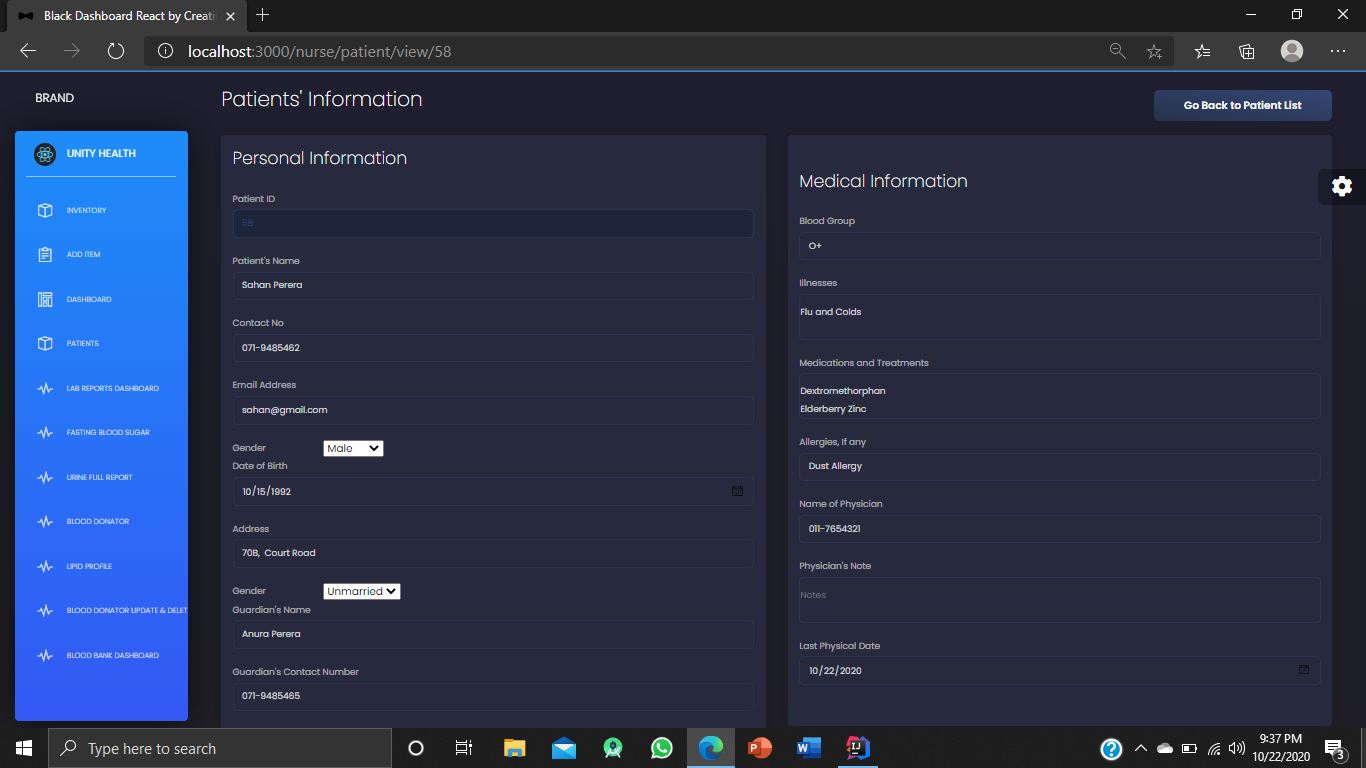The height and width of the screenshot is (768, 1366).
Task: Click the Add Item clipboard icon
Action: (45, 255)
